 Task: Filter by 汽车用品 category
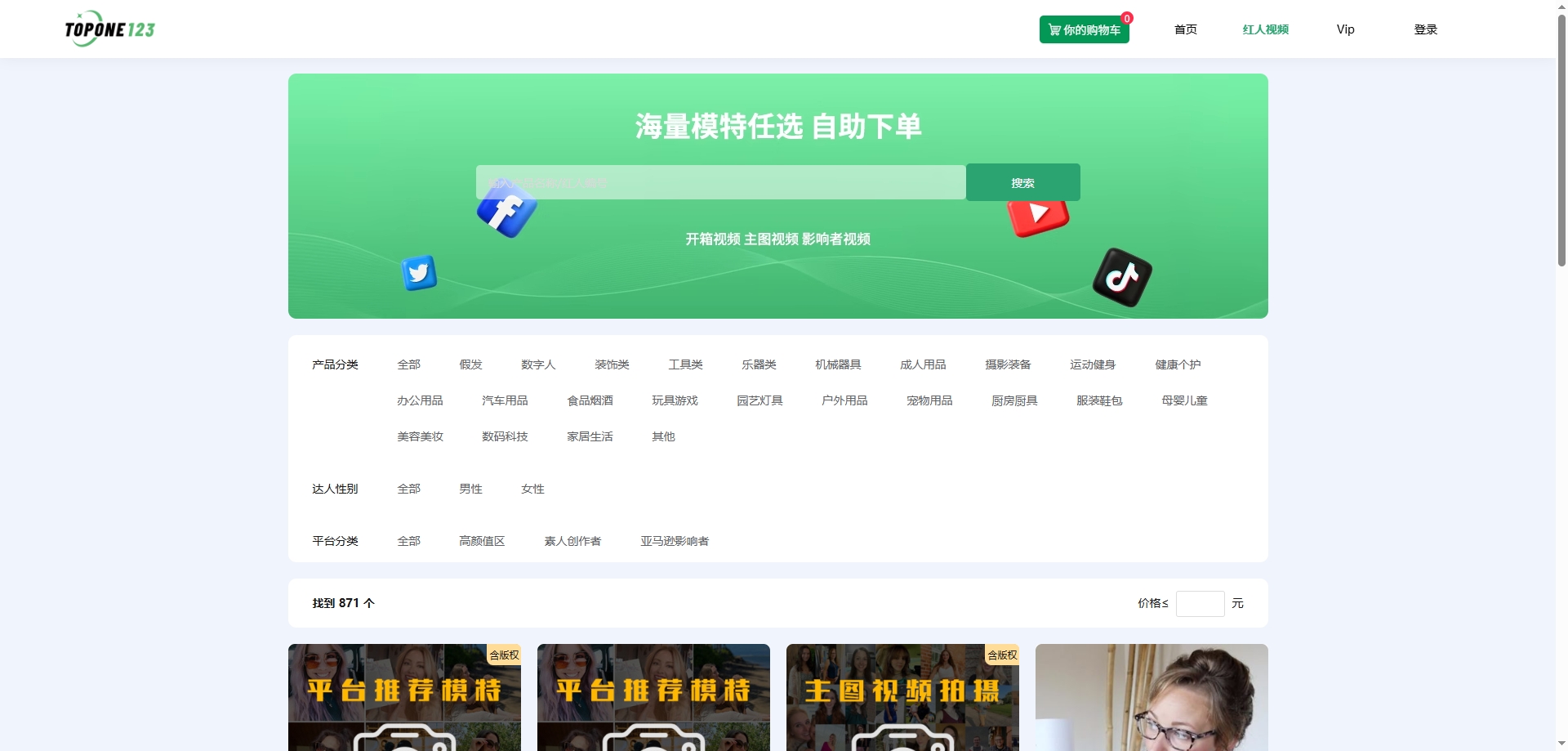tap(505, 400)
